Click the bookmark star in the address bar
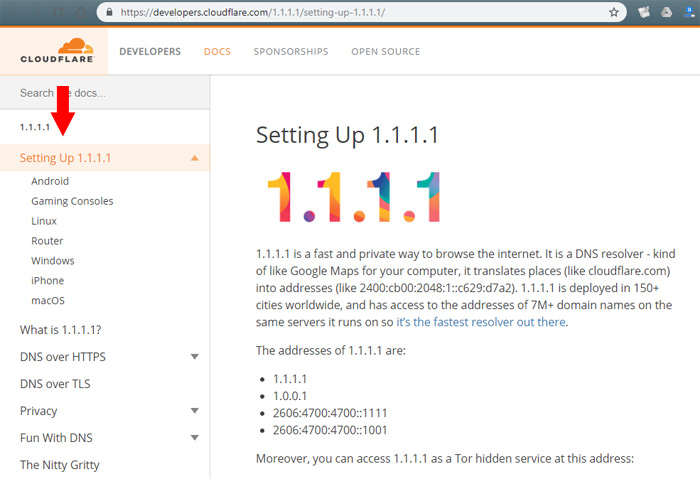 (x=614, y=12)
